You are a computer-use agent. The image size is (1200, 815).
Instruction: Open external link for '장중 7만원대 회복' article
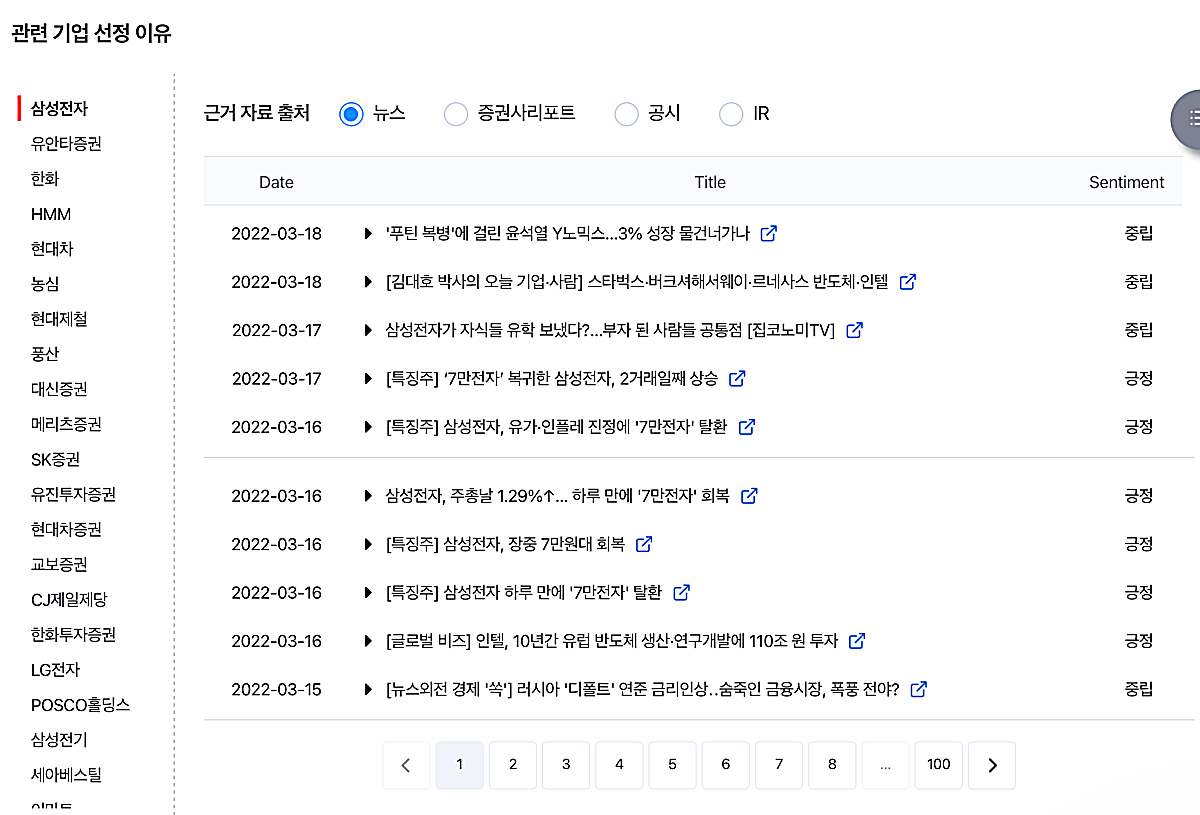tap(644, 544)
